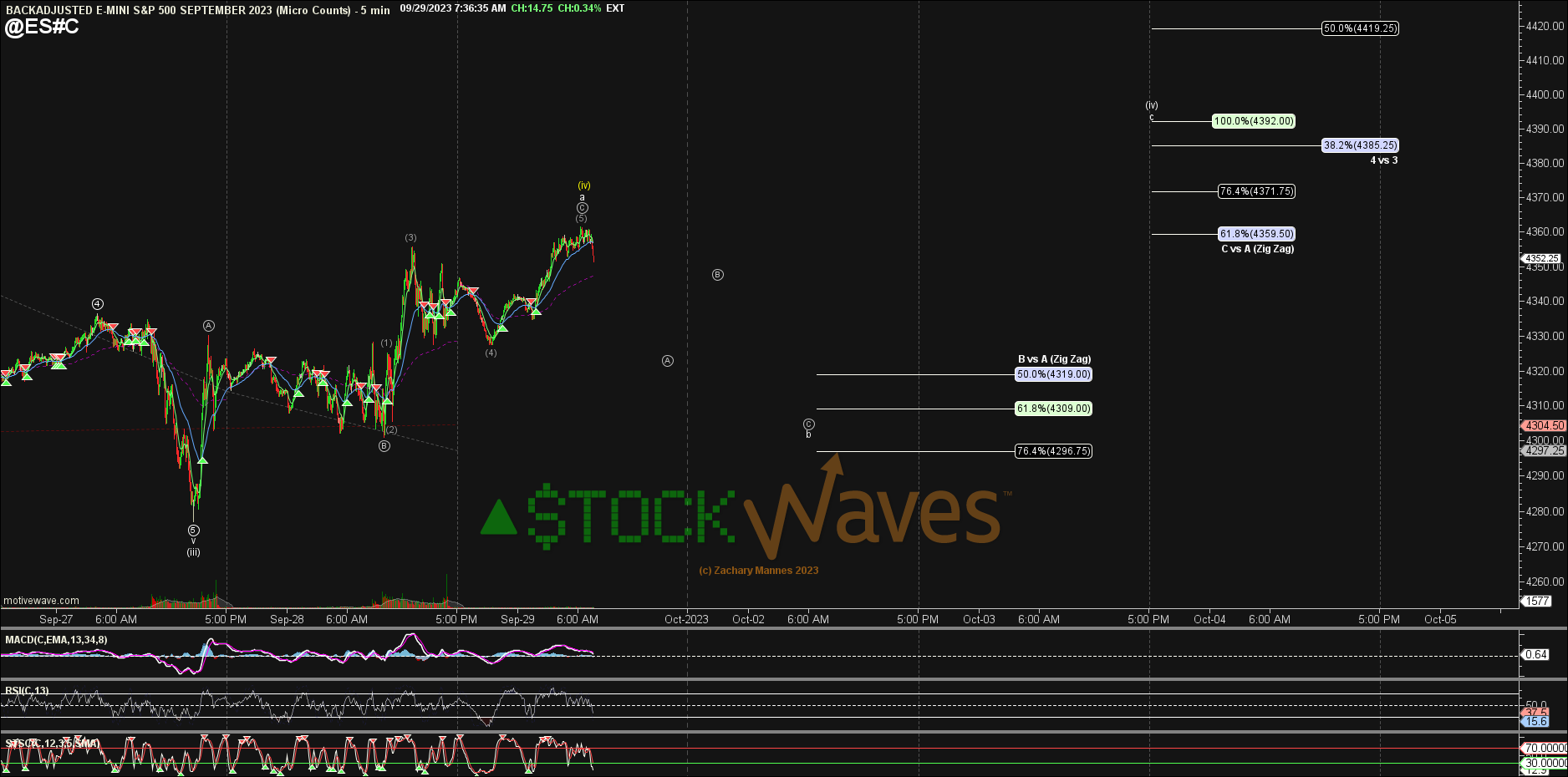Select the 50.0%(4419.25) Fibonacci label
Viewport: 1568px width, 777px height.
1360,28
